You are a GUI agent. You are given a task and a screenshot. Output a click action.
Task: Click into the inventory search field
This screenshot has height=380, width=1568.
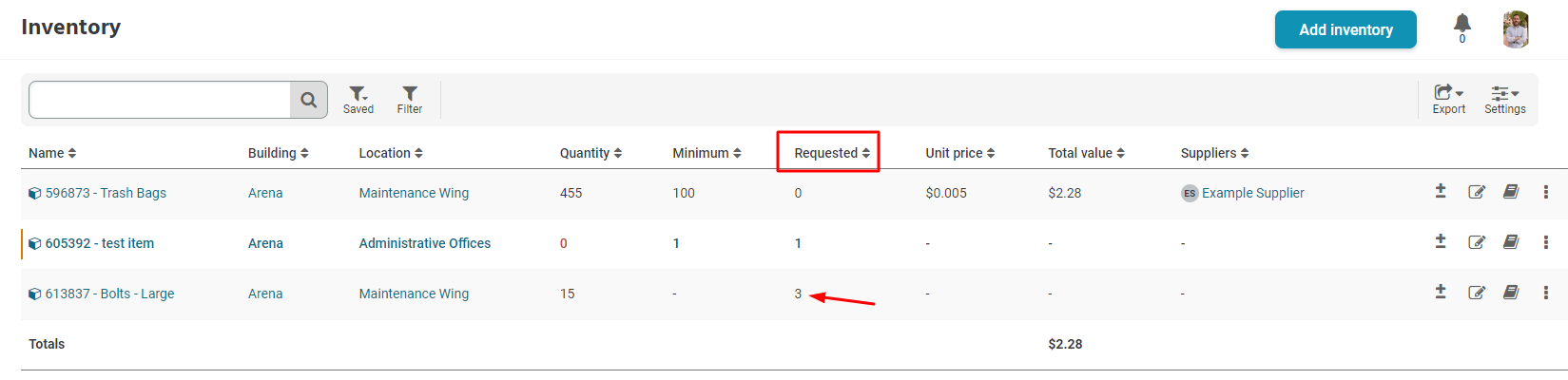click(160, 100)
